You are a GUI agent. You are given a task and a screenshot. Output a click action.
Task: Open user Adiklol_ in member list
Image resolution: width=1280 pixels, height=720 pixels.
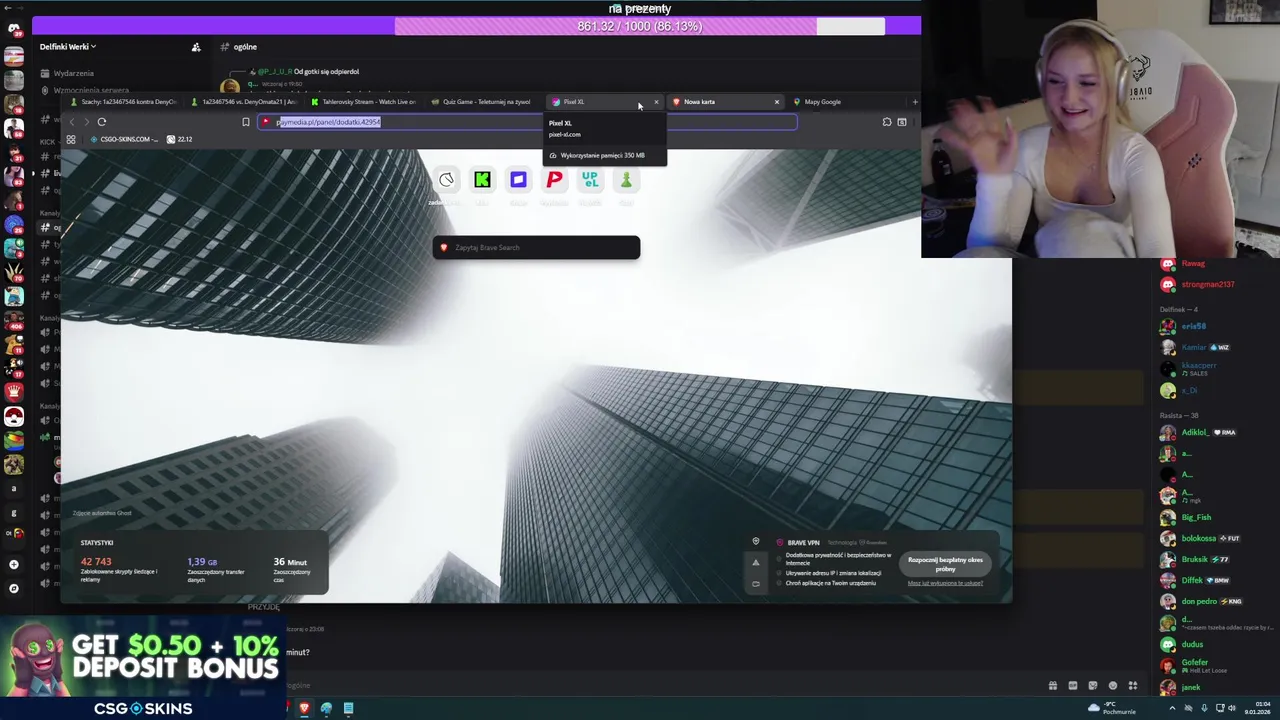pos(1197,432)
